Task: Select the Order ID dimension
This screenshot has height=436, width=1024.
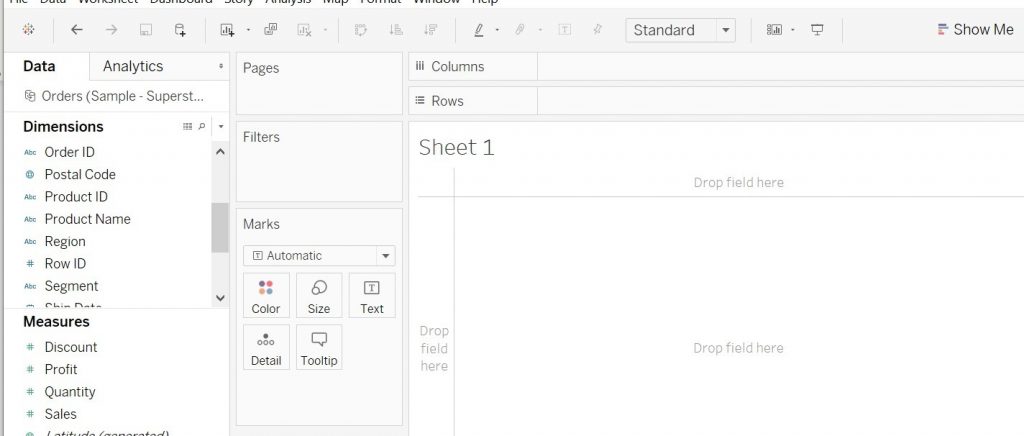Action: point(69,152)
